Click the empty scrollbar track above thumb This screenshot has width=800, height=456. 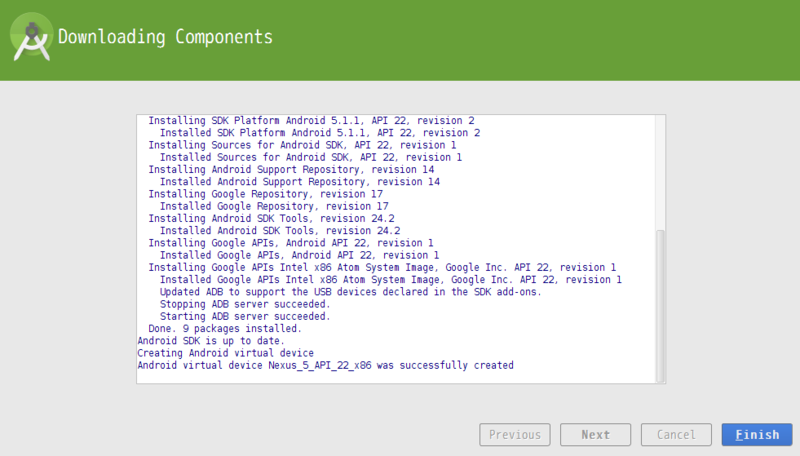660,172
